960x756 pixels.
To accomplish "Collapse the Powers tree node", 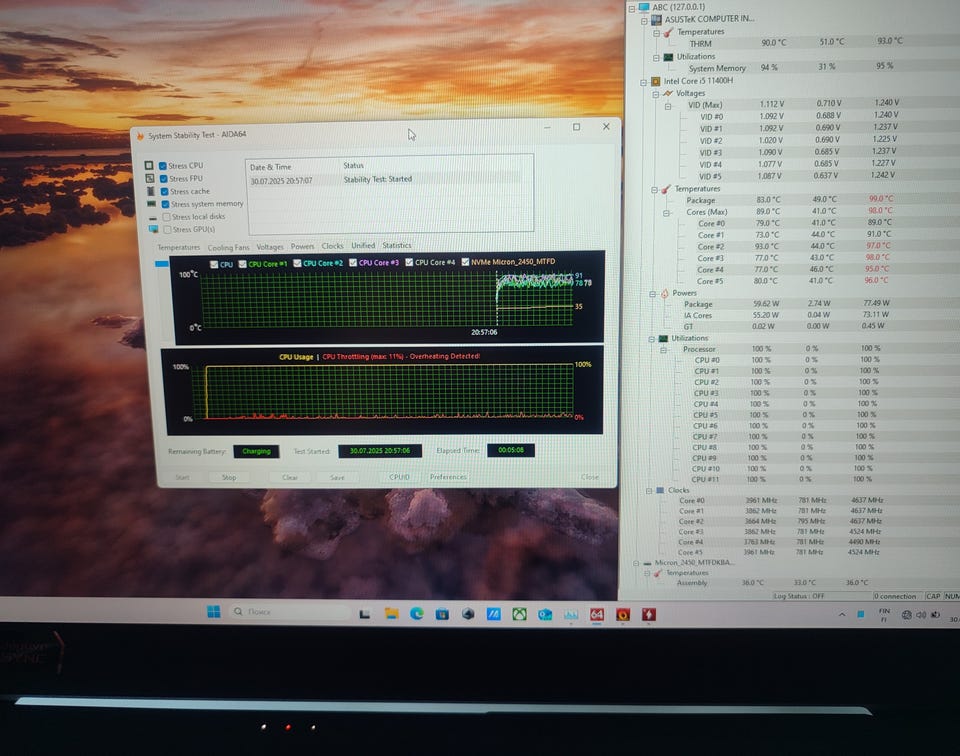I will tap(653, 294).
